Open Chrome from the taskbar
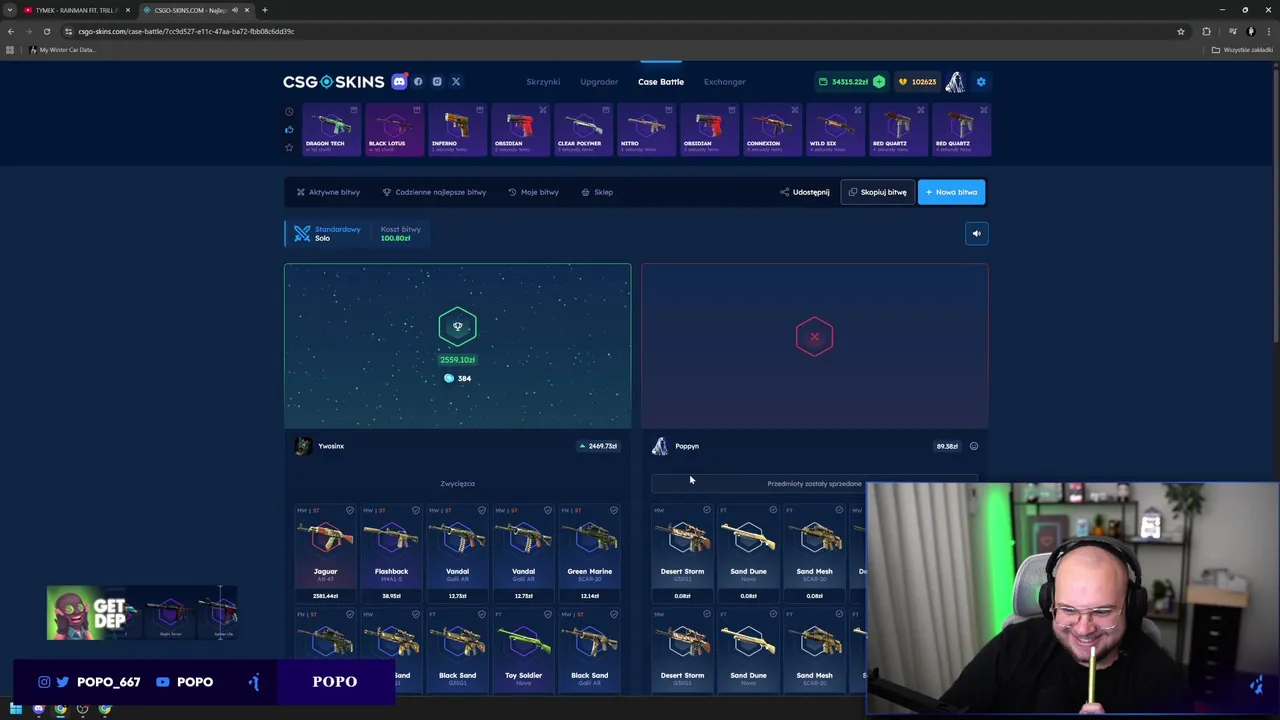1280x720 pixels. click(60, 709)
